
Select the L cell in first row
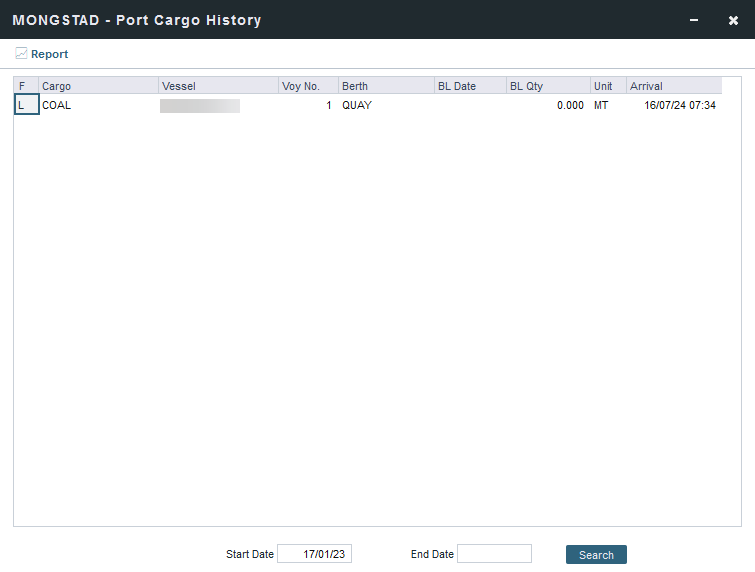pyautogui.click(x=26, y=105)
